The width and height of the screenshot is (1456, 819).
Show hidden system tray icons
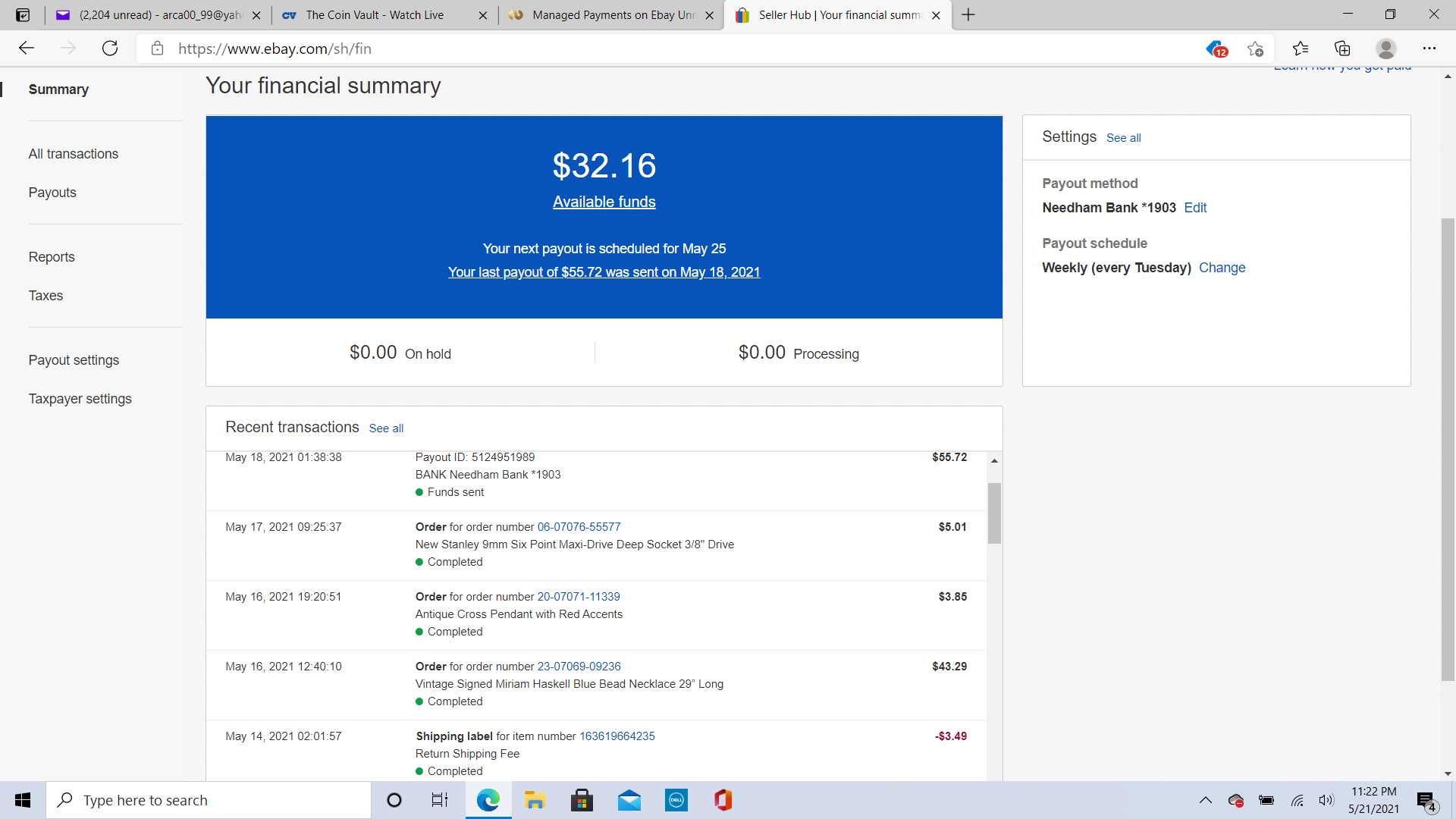click(1206, 800)
